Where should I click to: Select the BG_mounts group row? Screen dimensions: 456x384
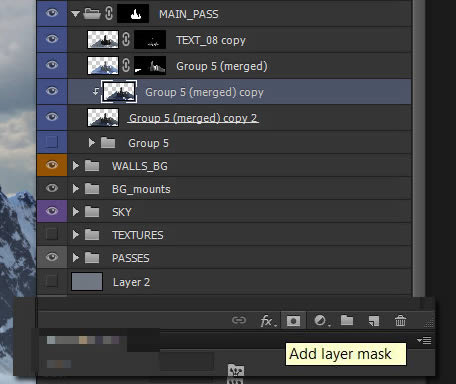[239, 188]
